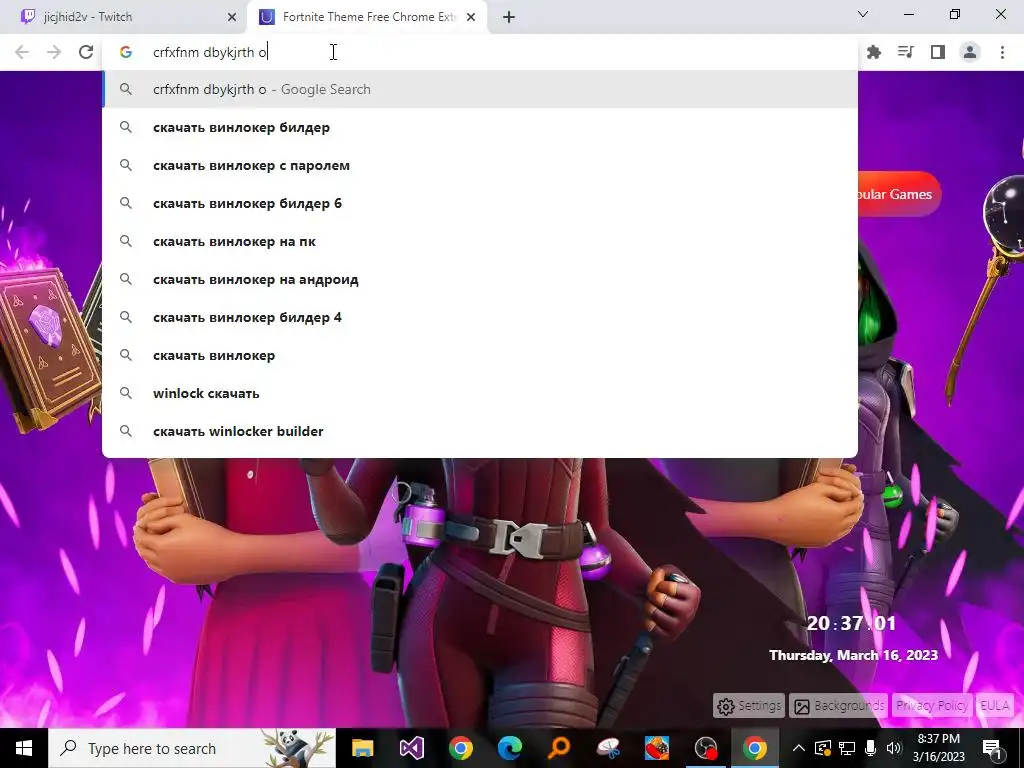Pick the plain 'скачать винлокер' suggestion
This screenshot has height=768, width=1024.
click(480, 355)
